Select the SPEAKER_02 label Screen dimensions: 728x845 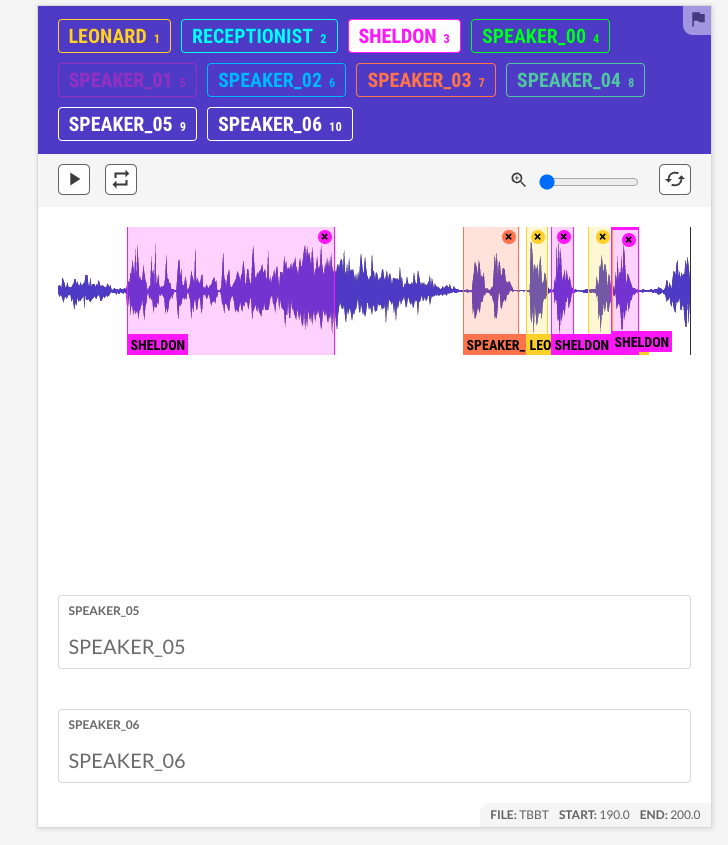pos(276,80)
